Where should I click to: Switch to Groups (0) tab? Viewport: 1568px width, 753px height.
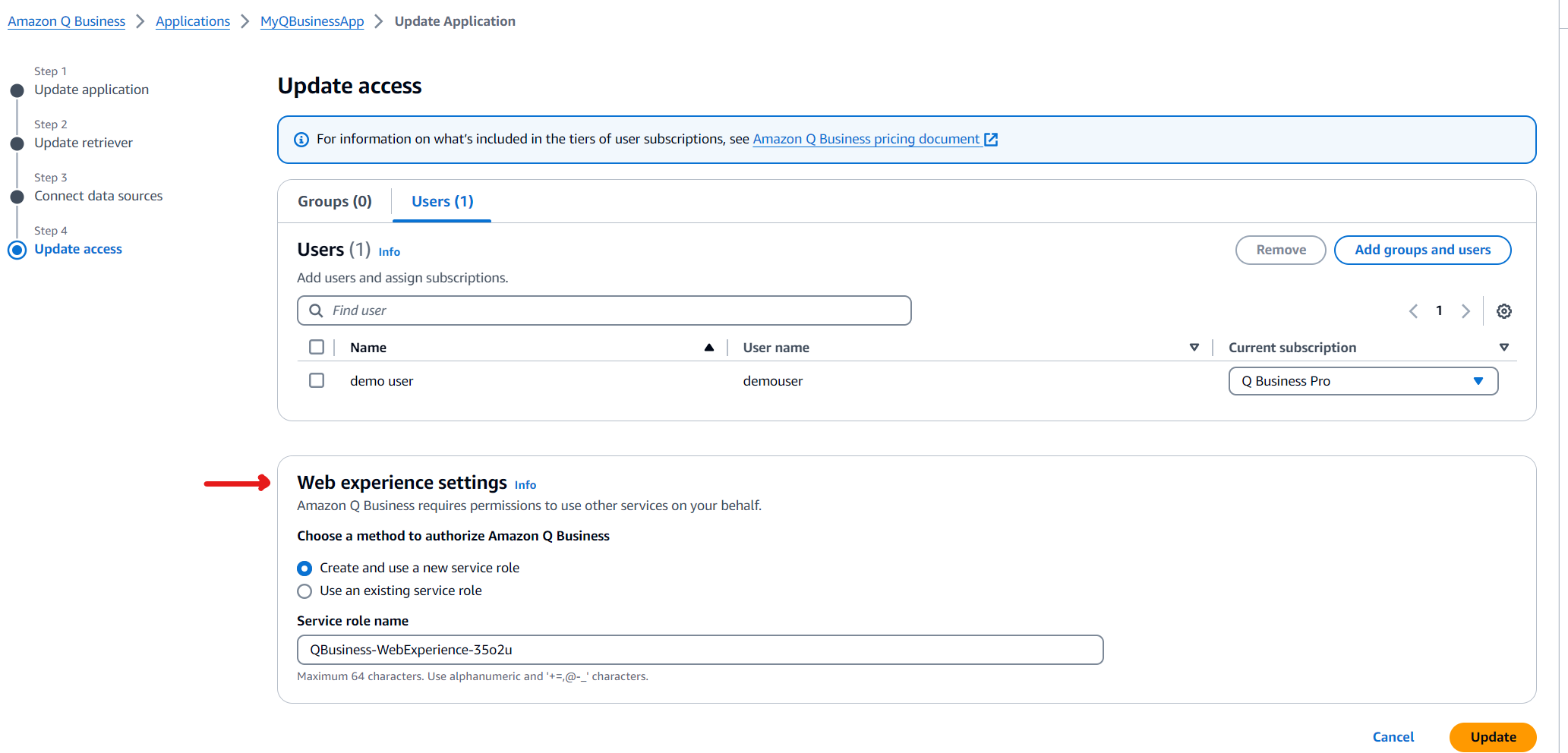tap(335, 201)
